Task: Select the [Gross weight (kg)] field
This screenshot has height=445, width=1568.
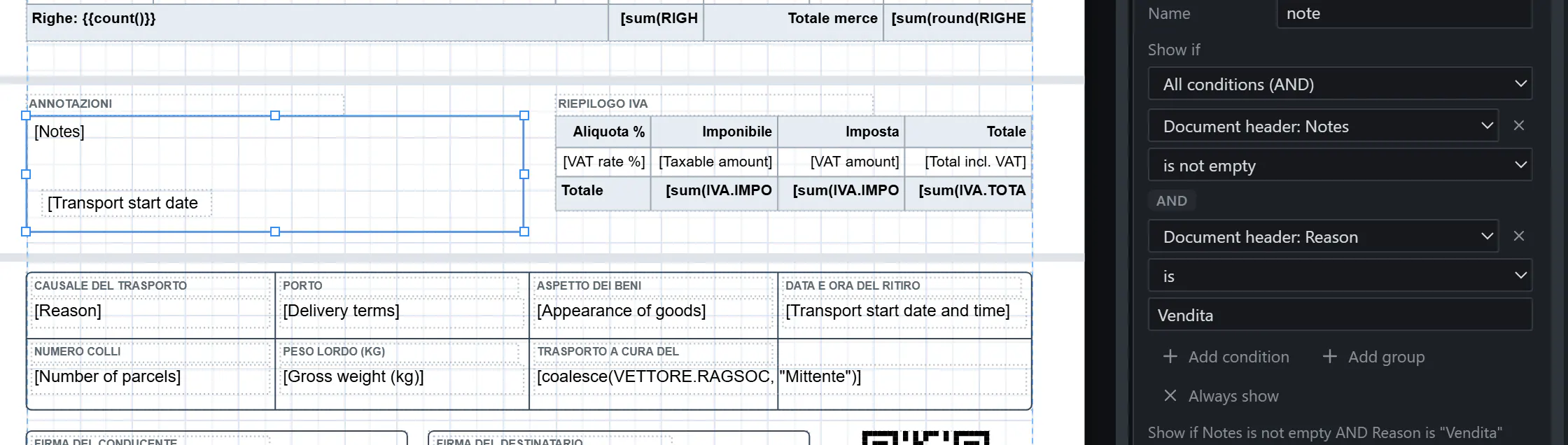Action: (402, 378)
